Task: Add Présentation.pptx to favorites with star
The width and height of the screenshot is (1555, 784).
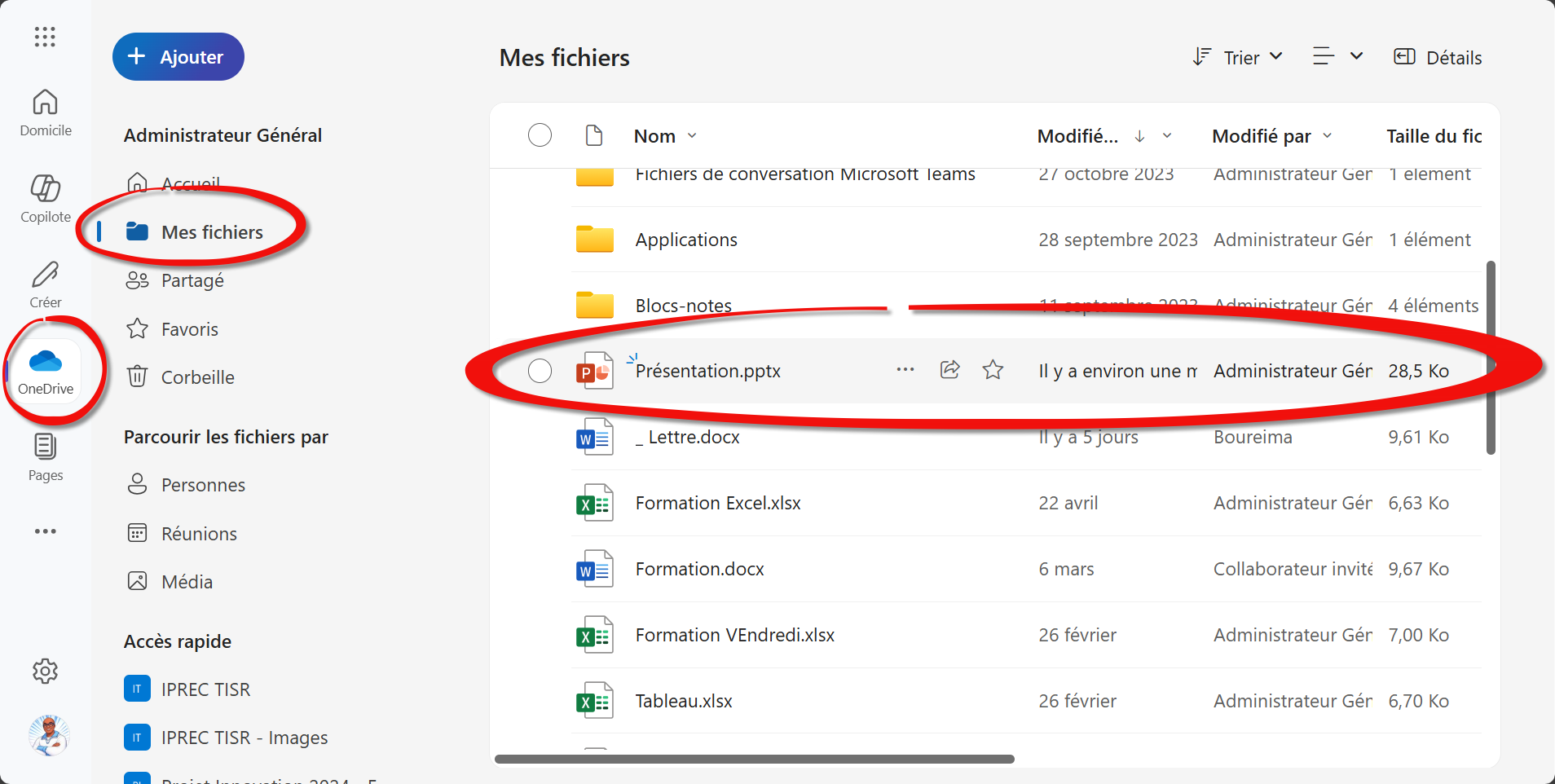Action: pyautogui.click(x=993, y=370)
